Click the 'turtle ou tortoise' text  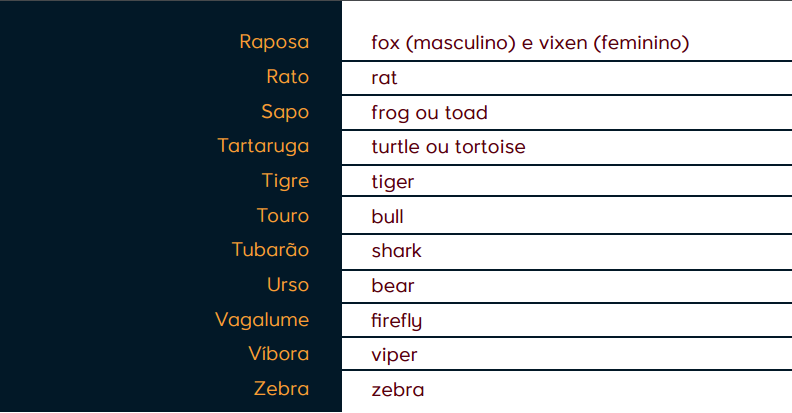pos(448,147)
